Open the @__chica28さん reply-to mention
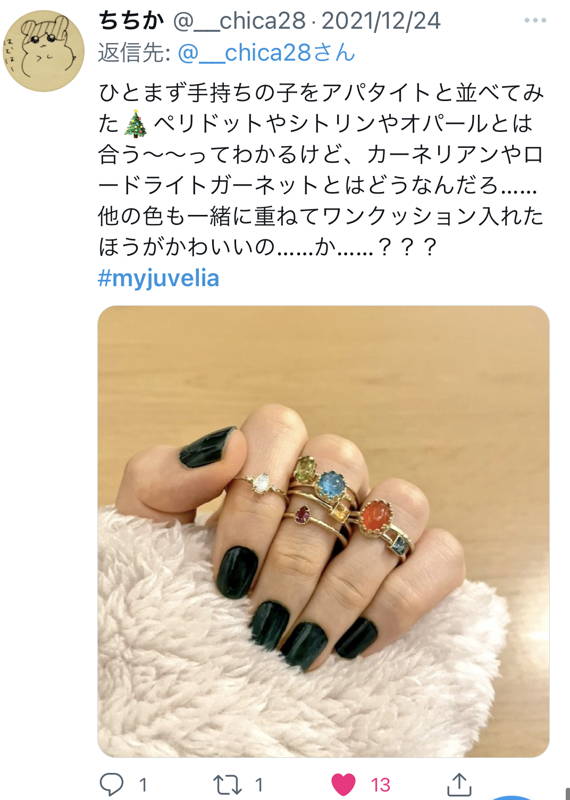This screenshot has width=570, height=800. 266,53
